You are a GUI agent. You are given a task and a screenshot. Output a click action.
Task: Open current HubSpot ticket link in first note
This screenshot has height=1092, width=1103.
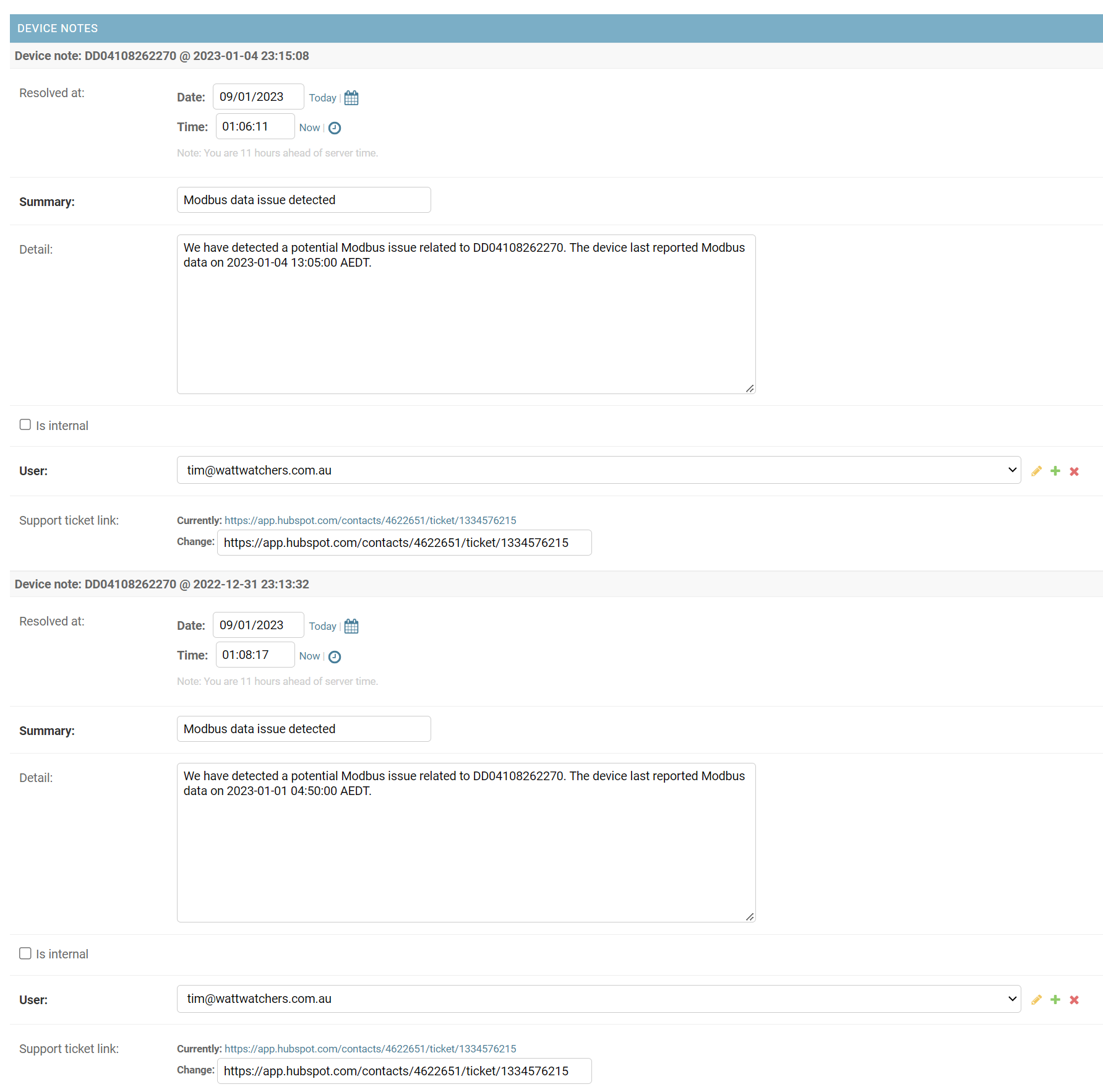point(370,520)
